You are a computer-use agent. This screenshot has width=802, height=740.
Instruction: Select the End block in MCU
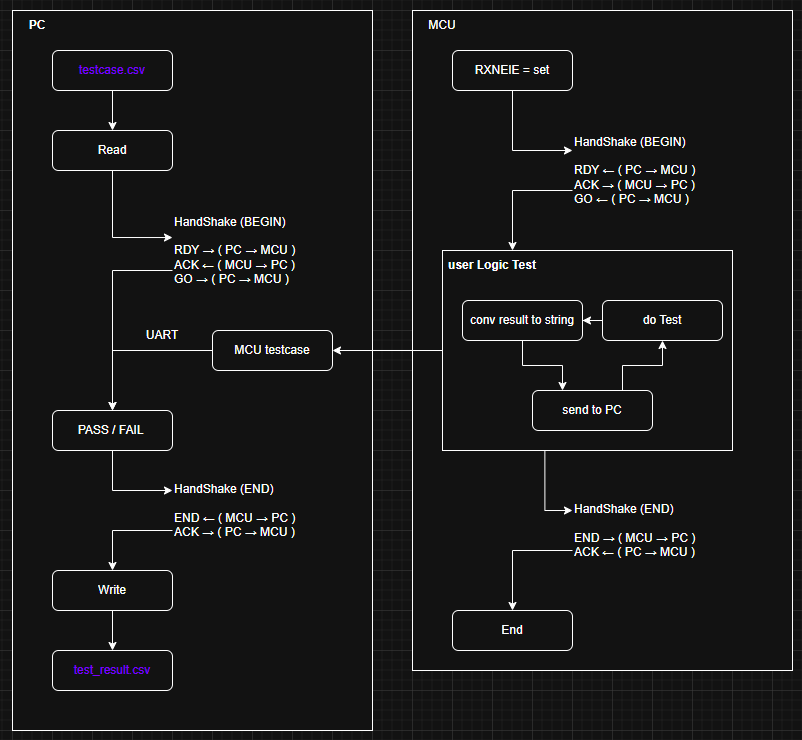pos(512,630)
